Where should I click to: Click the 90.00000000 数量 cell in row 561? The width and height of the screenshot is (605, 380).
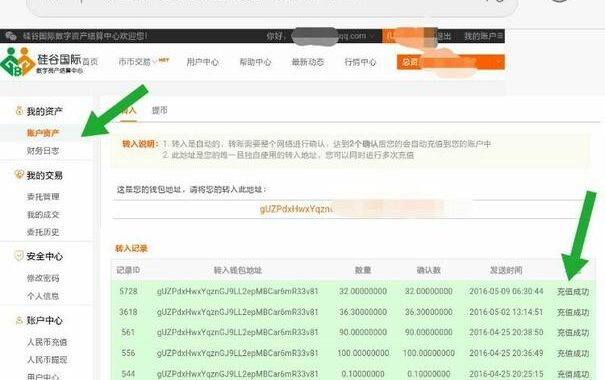(363, 332)
